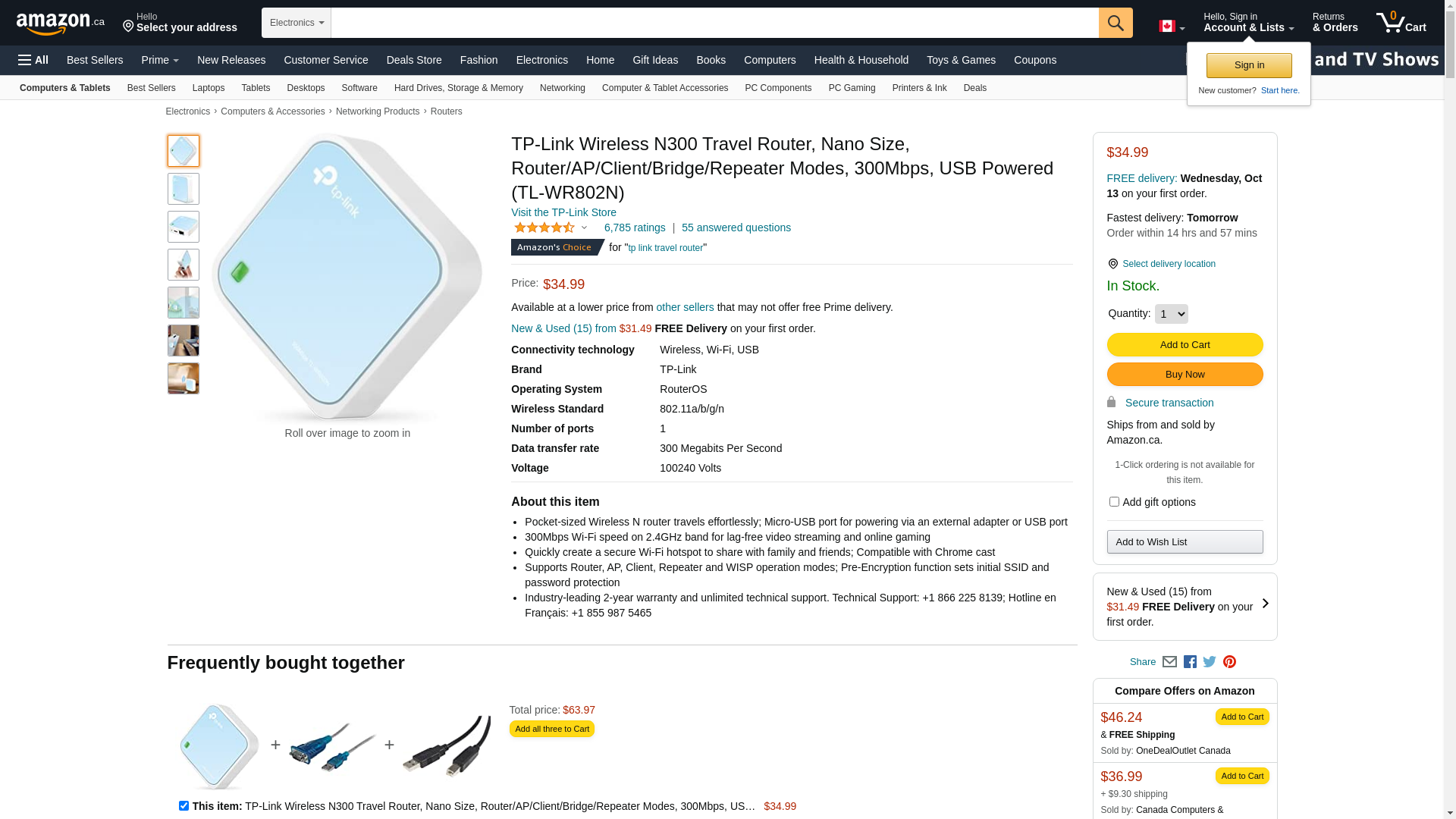Open the All hamburger menu
This screenshot has height=819, width=1456.
33,60
